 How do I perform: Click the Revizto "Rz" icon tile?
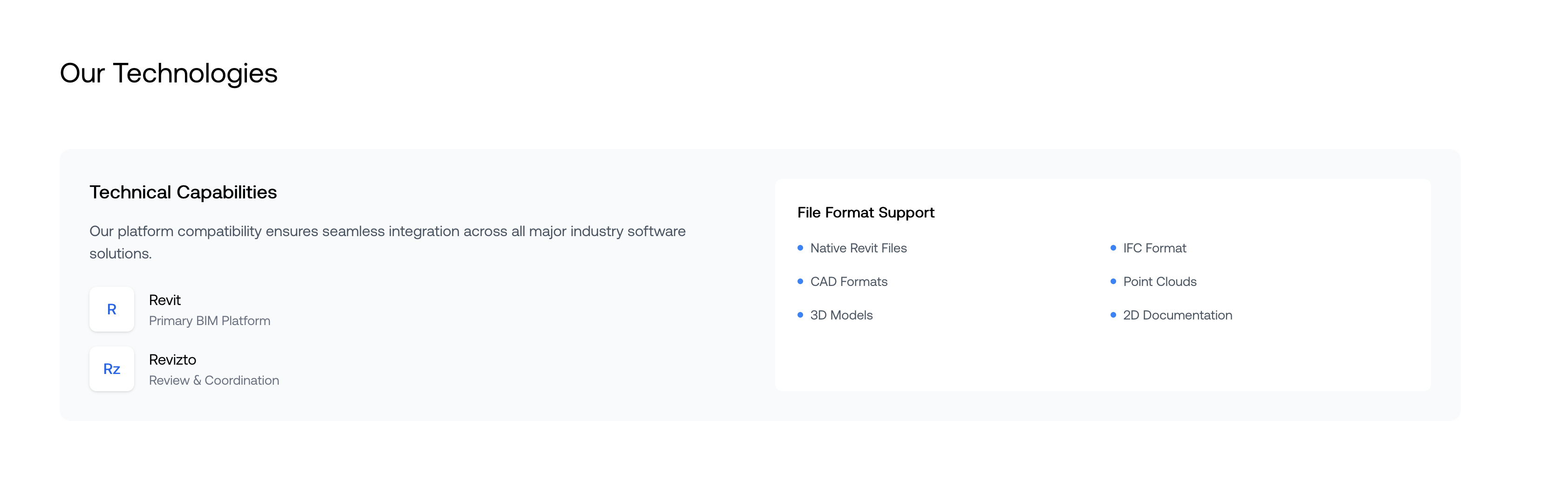[x=111, y=368]
